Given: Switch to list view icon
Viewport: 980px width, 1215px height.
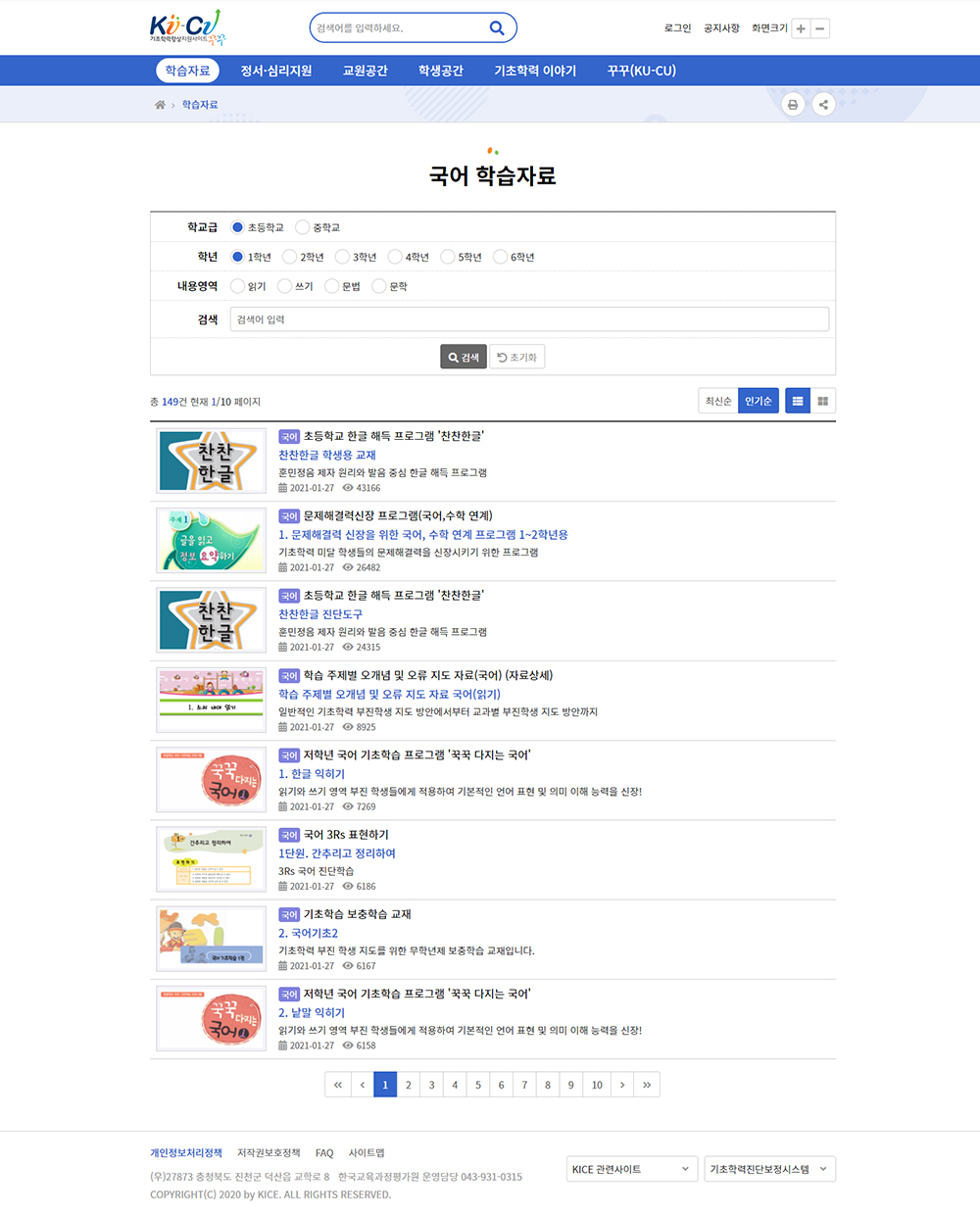Looking at the screenshot, I should pyautogui.click(x=798, y=401).
